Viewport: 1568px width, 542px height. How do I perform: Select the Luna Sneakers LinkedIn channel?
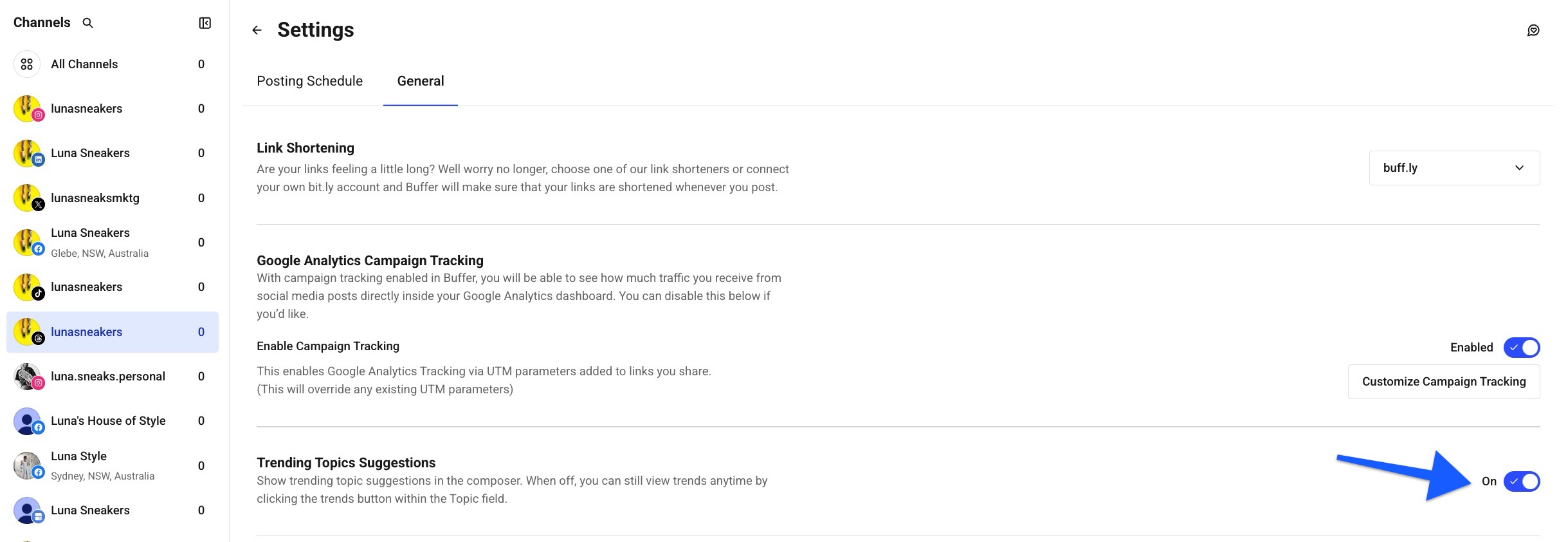click(89, 153)
